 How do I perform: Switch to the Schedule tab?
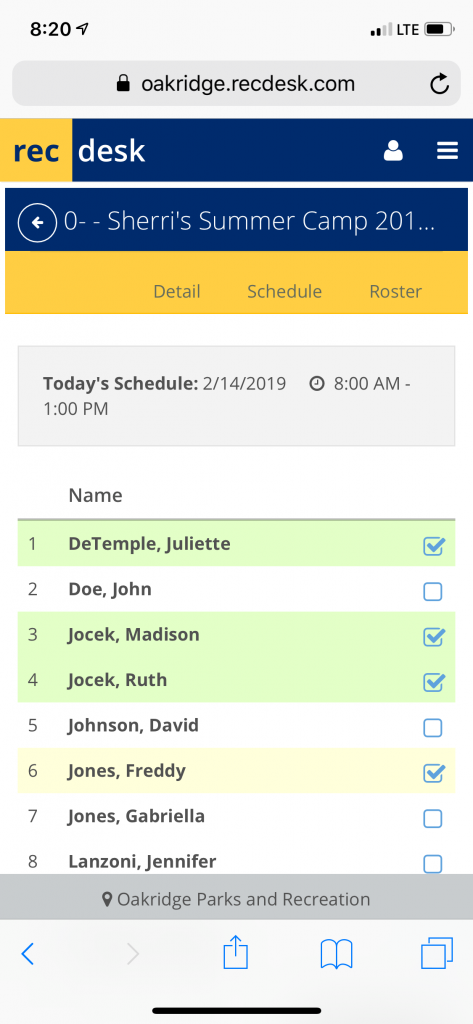point(284,291)
